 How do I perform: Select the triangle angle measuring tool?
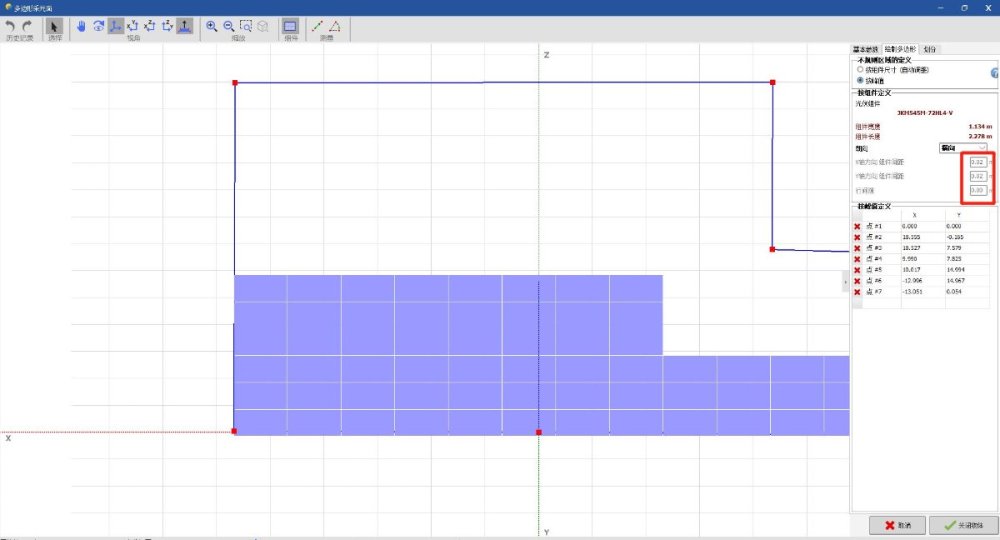334,27
